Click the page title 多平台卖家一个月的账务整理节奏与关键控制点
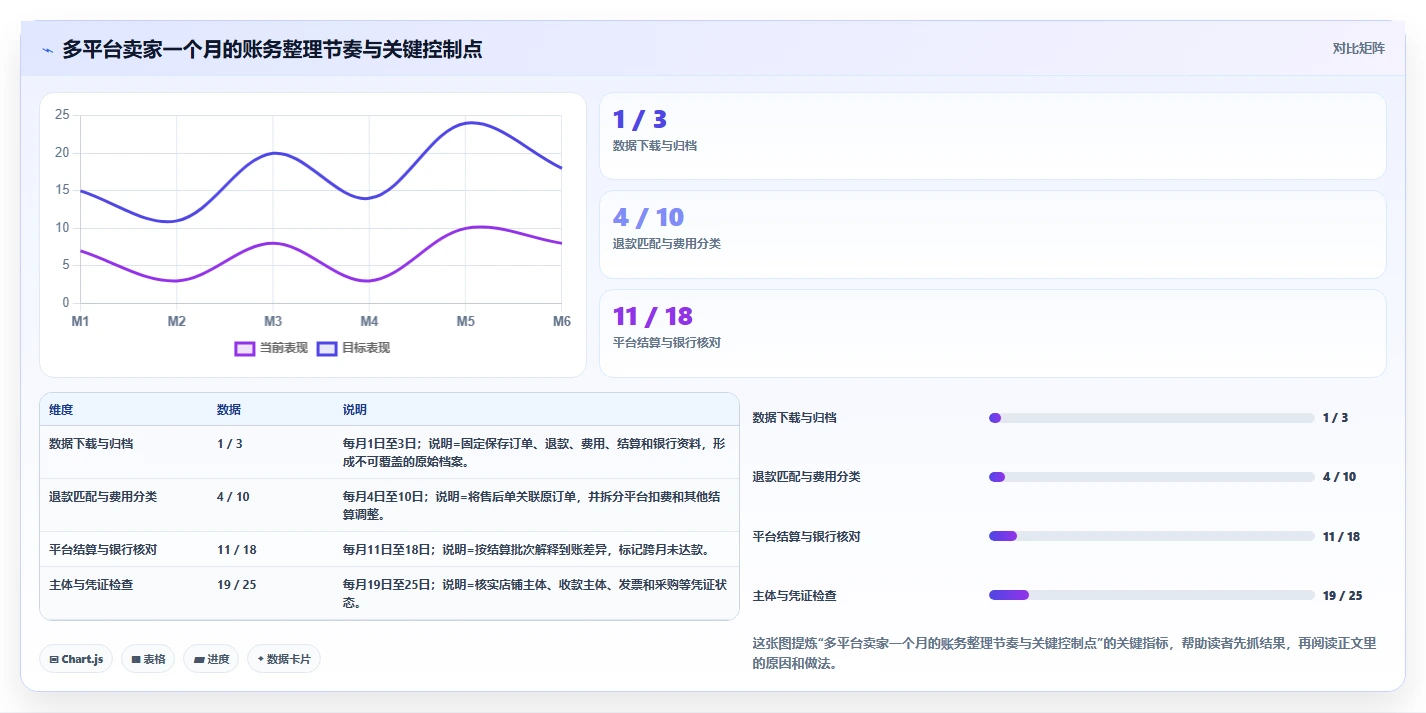The height and width of the screenshot is (713, 1426). 272,49
